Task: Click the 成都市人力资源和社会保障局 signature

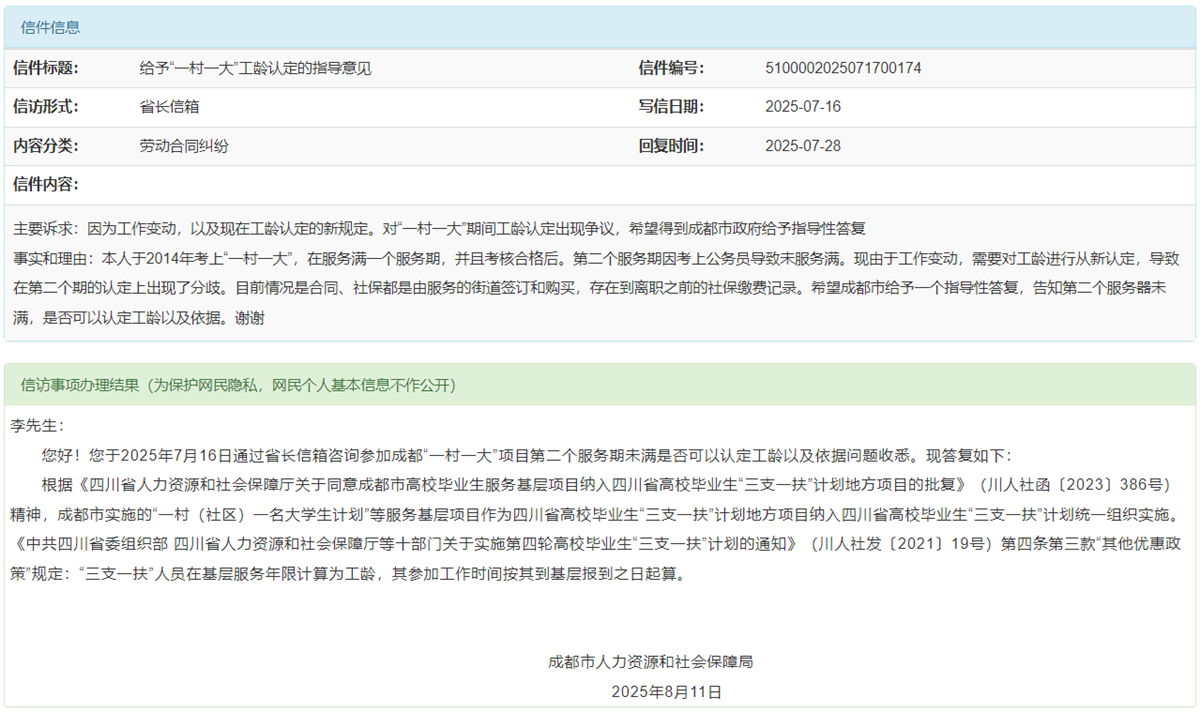Action: [666, 661]
